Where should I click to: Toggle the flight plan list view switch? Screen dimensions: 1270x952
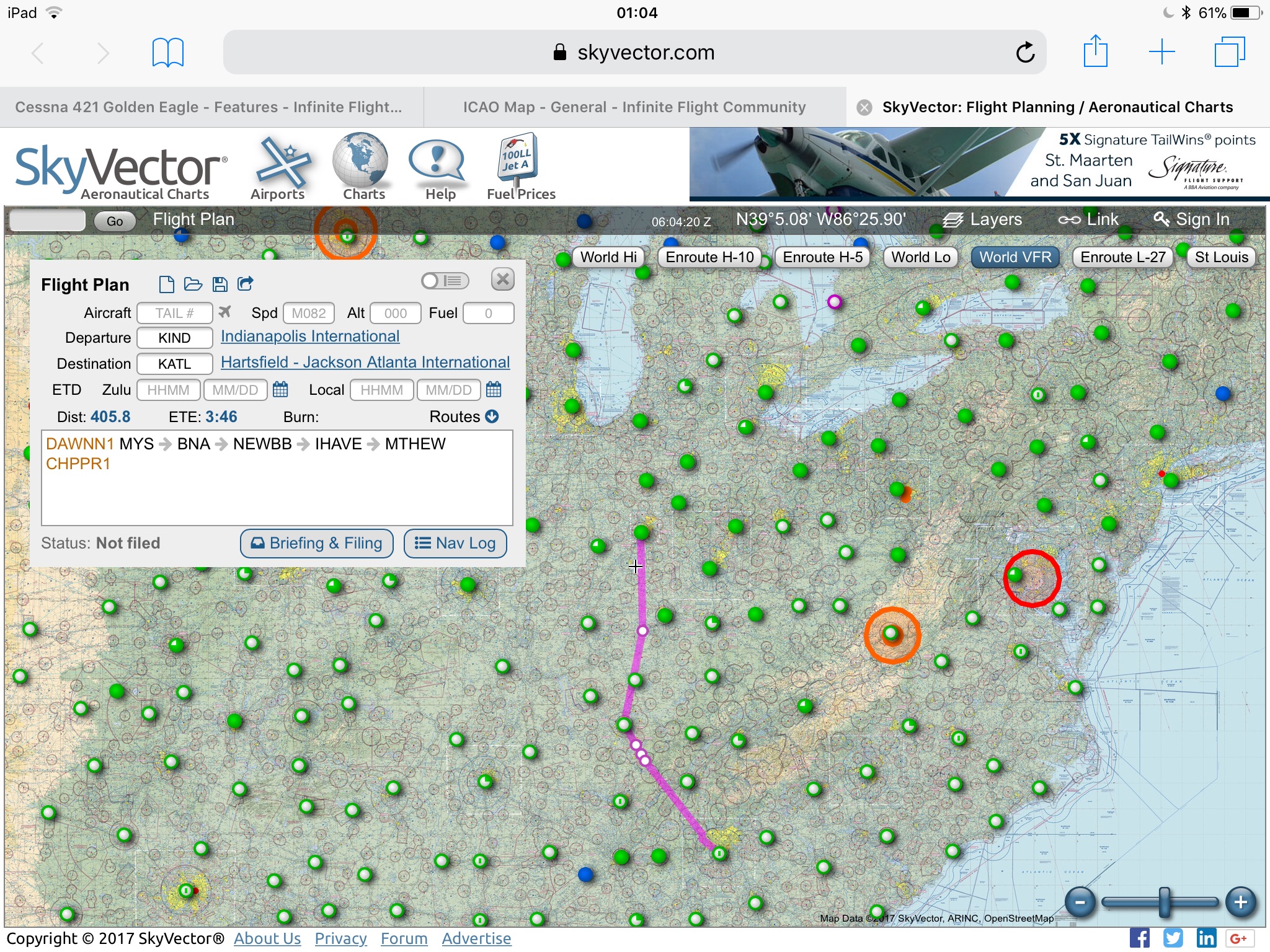coord(445,281)
